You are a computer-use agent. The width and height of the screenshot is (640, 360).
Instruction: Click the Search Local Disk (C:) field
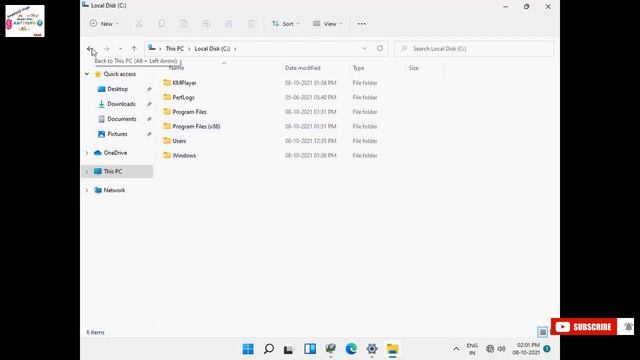pyautogui.click(x=474, y=49)
